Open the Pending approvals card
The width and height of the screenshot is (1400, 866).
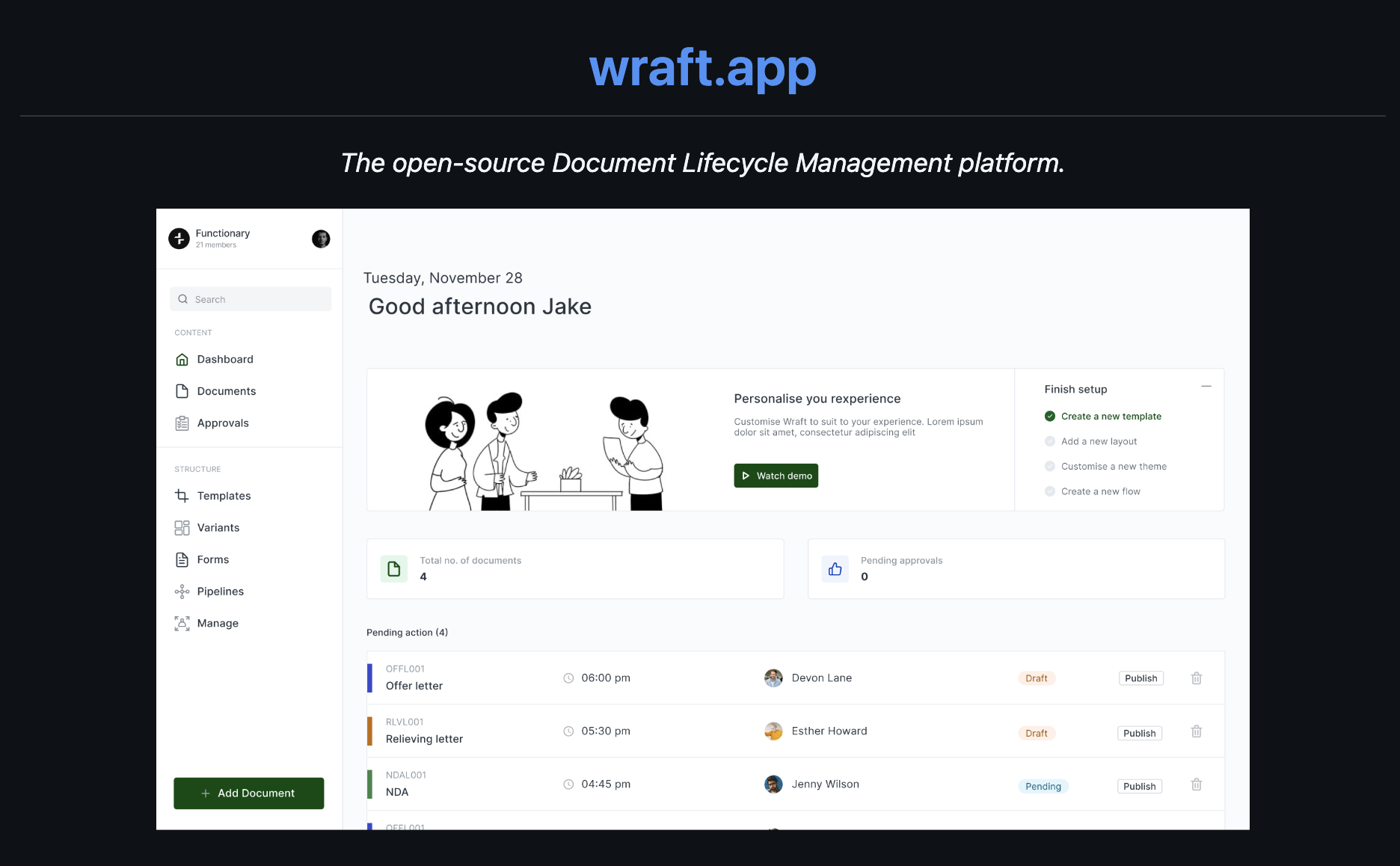point(1016,569)
